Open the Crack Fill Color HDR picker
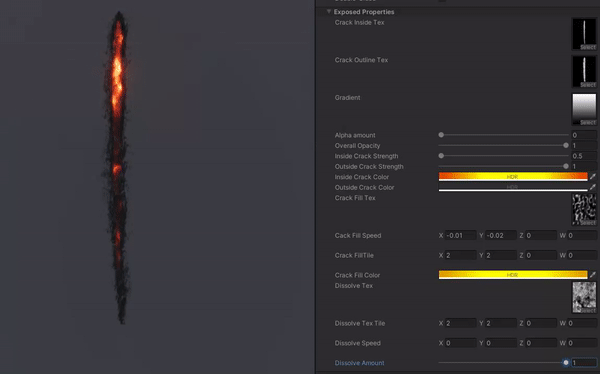 [513, 275]
